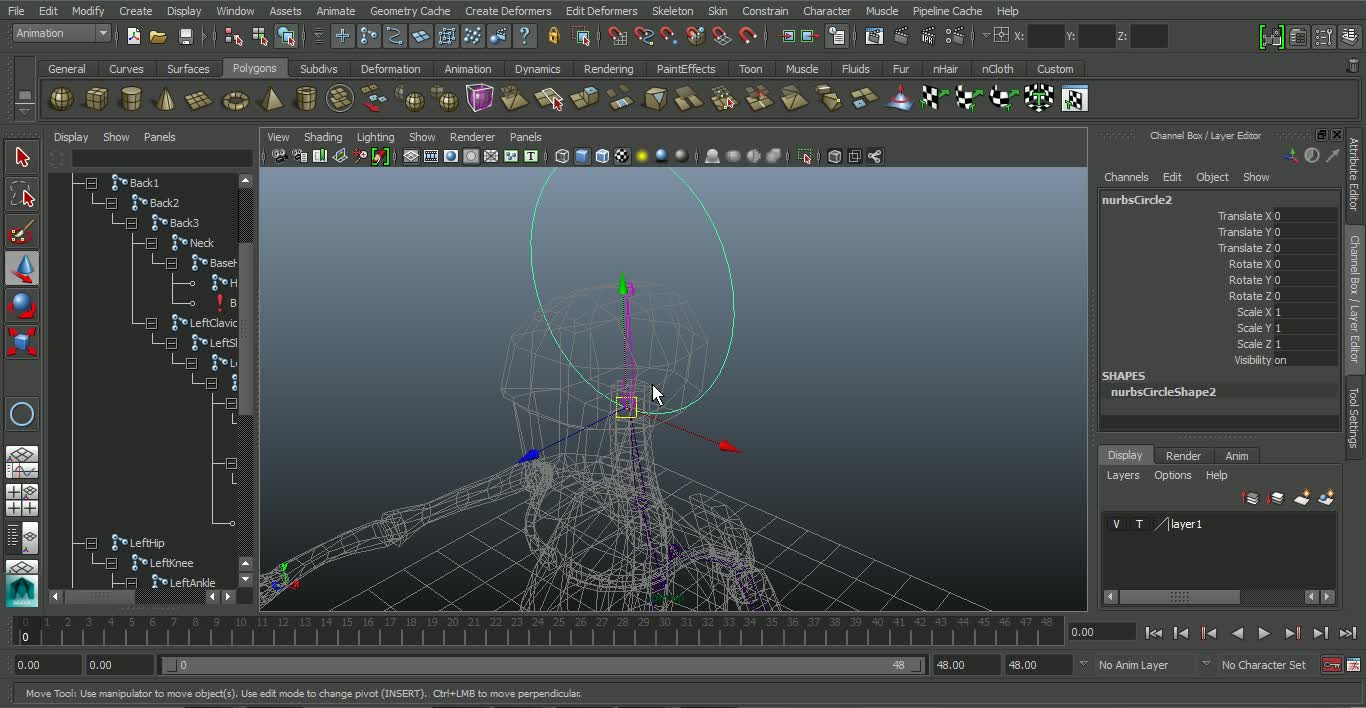Click the New scene icon

(x=133, y=36)
